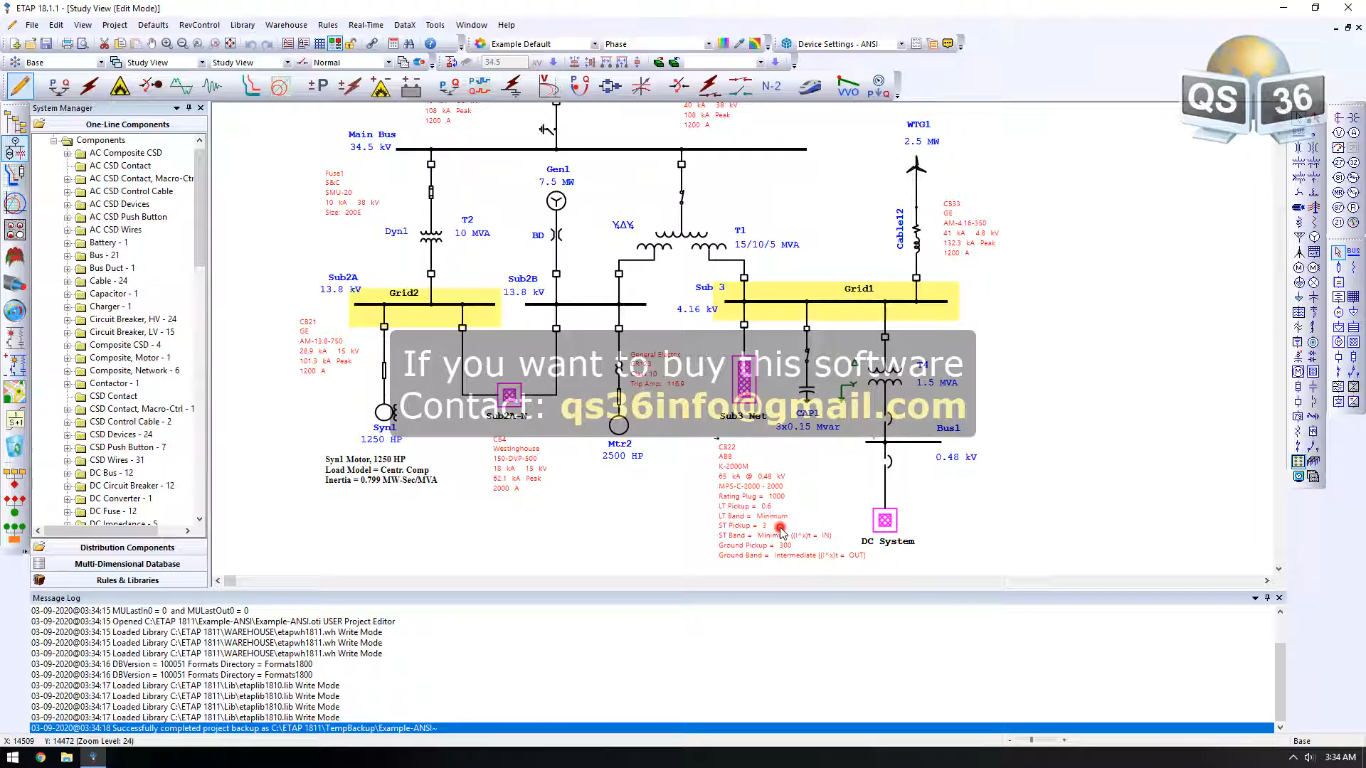Click the Print icon

pyautogui.click(x=67, y=44)
